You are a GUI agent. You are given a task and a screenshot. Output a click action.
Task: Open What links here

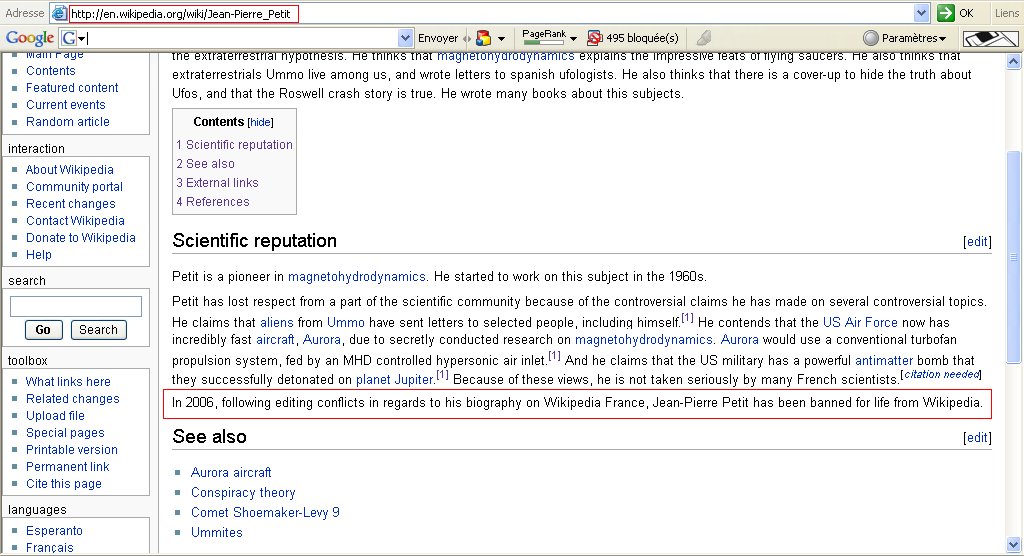click(x=68, y=382)
